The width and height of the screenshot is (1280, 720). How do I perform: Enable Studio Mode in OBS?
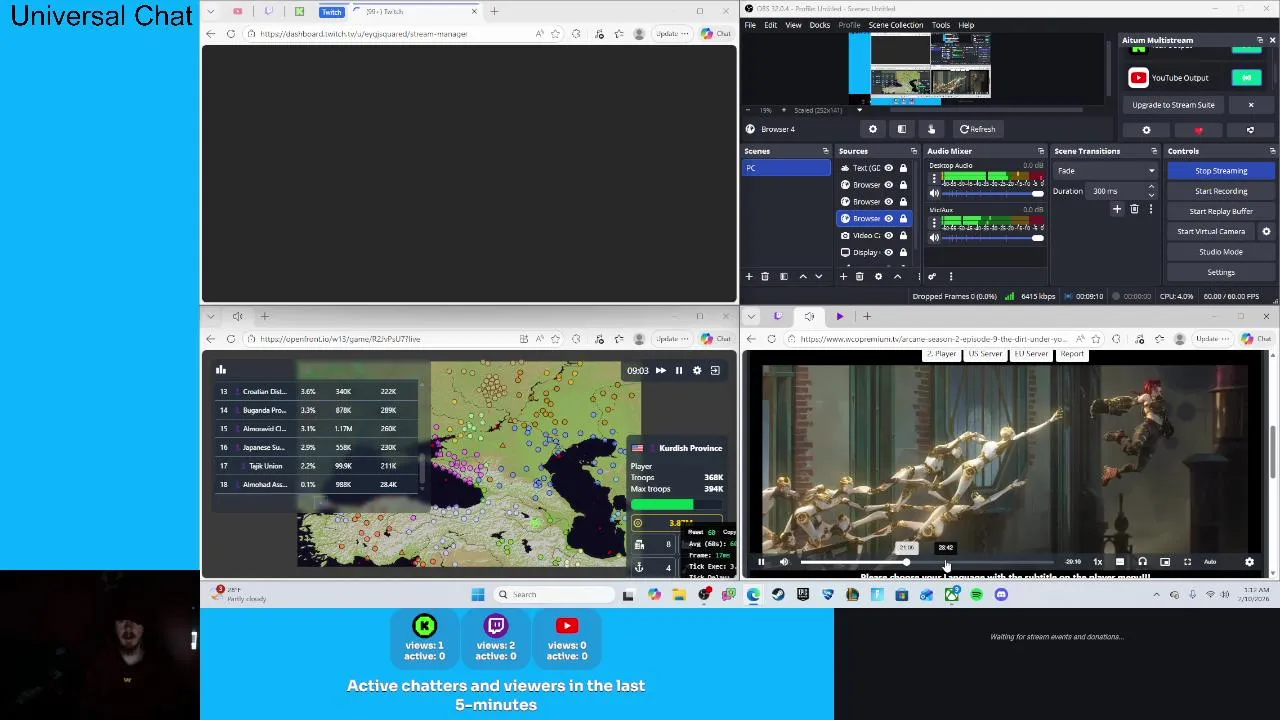point(1221,252)
